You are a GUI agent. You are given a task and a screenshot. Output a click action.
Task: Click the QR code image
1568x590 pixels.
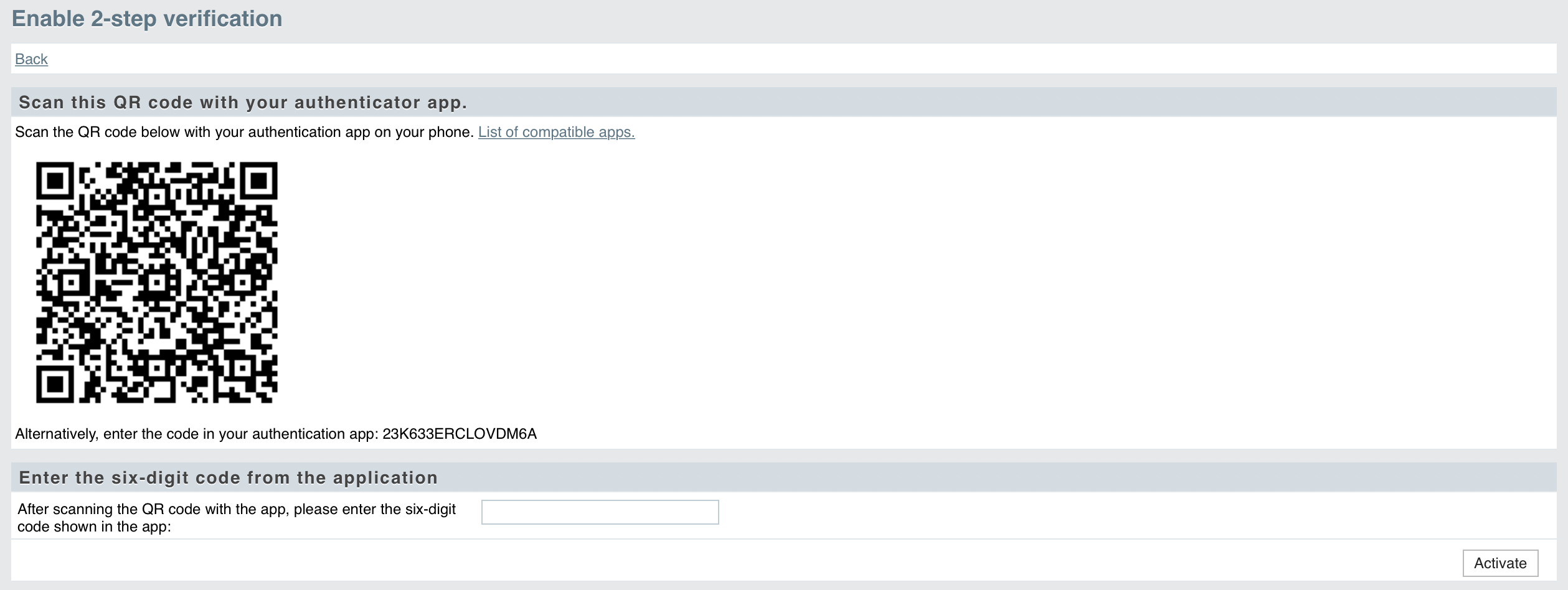157,283
